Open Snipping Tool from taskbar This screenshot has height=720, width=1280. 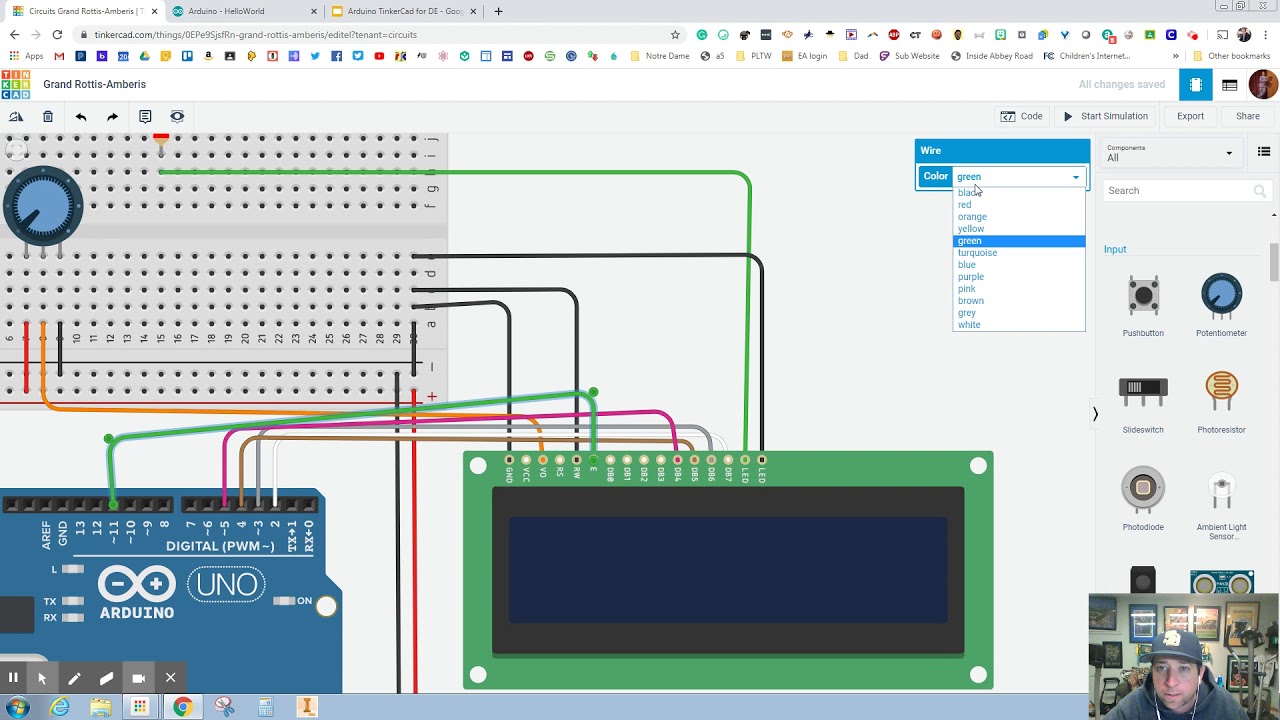(x=224, y=707)
